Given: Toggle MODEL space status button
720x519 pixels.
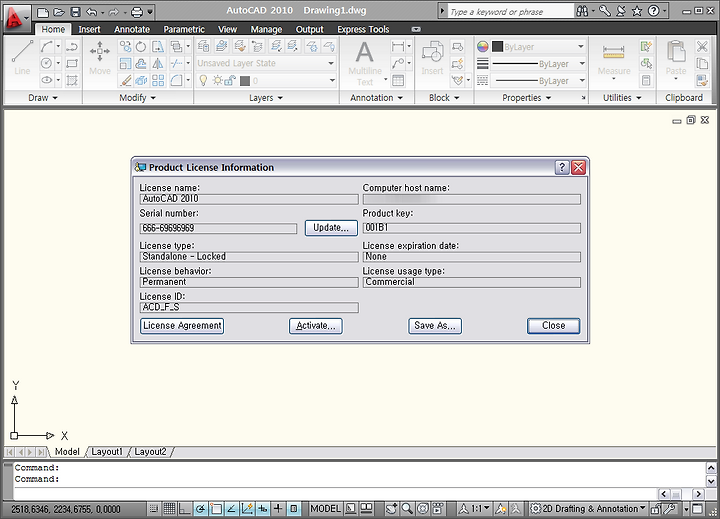Looking at the screenshot, I should [x=326, y=508].
